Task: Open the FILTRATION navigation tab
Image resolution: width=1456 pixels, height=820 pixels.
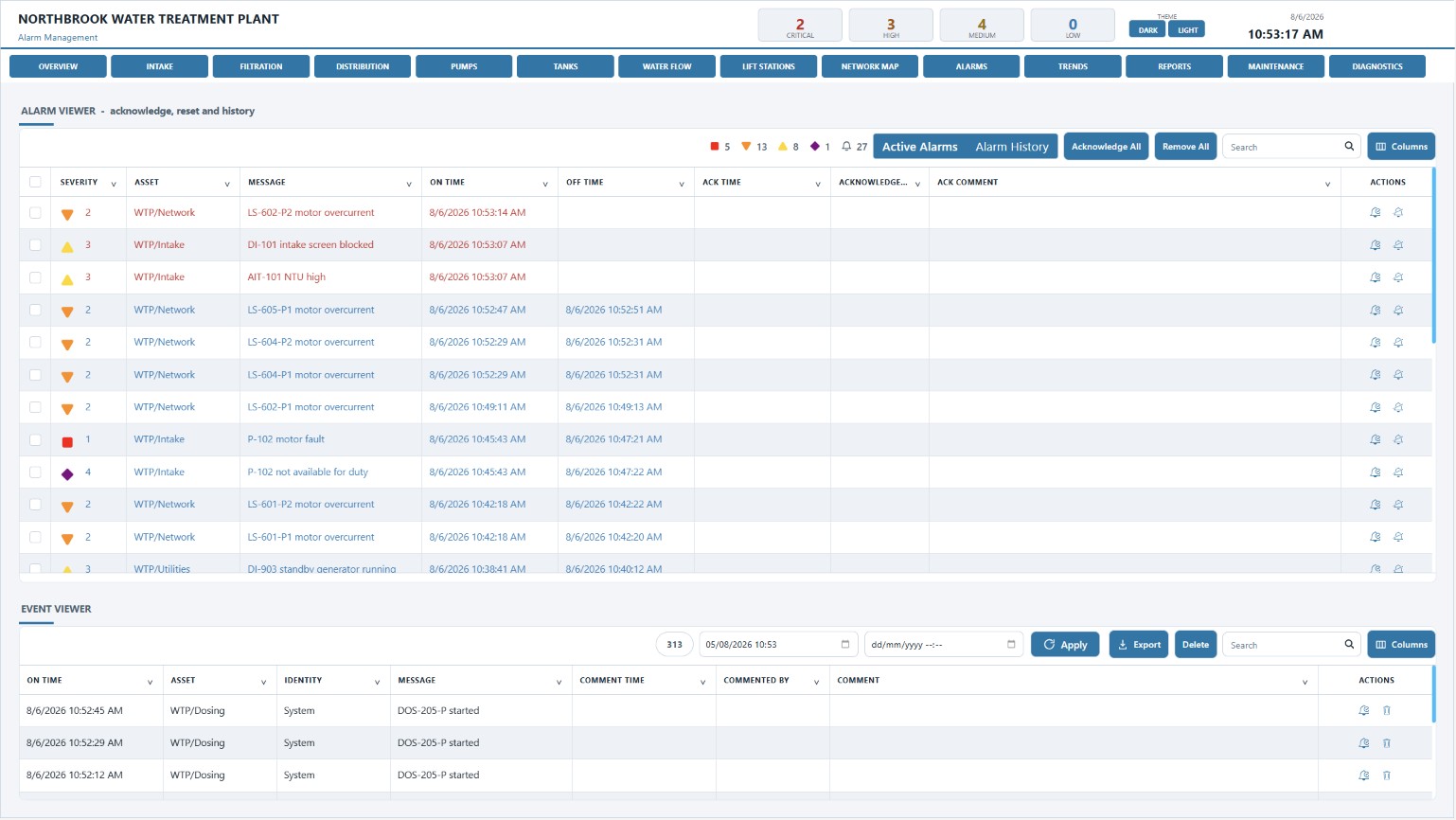Action: [261, 66]
